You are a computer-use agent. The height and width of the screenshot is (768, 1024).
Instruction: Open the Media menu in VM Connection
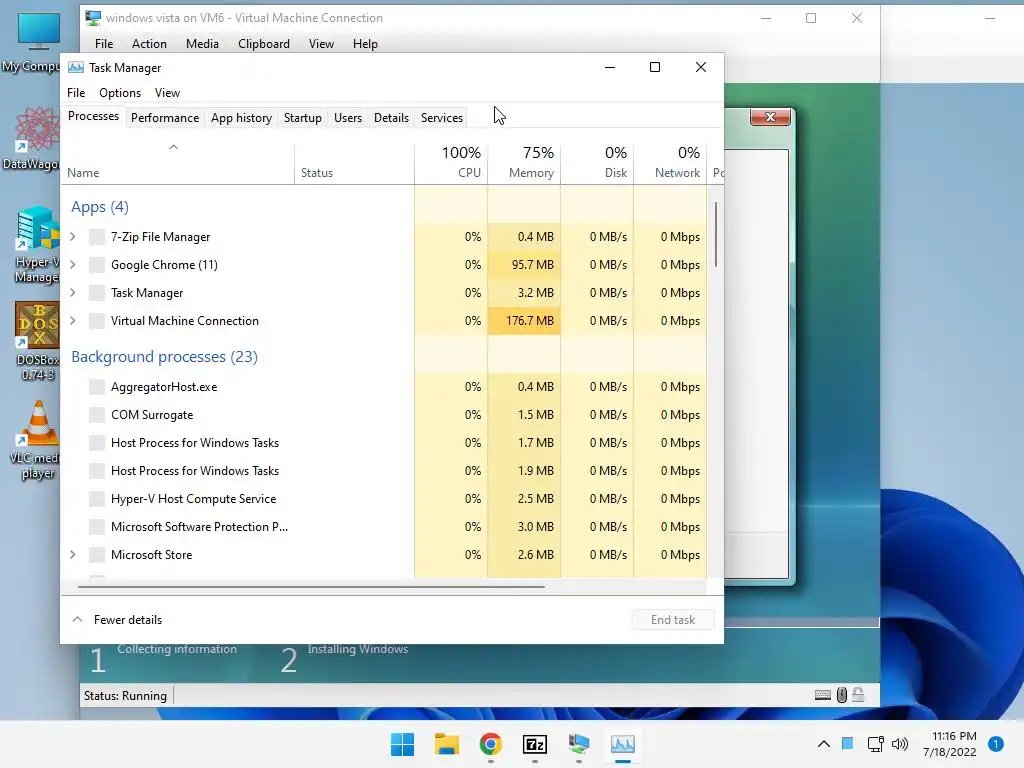[202, 44]
